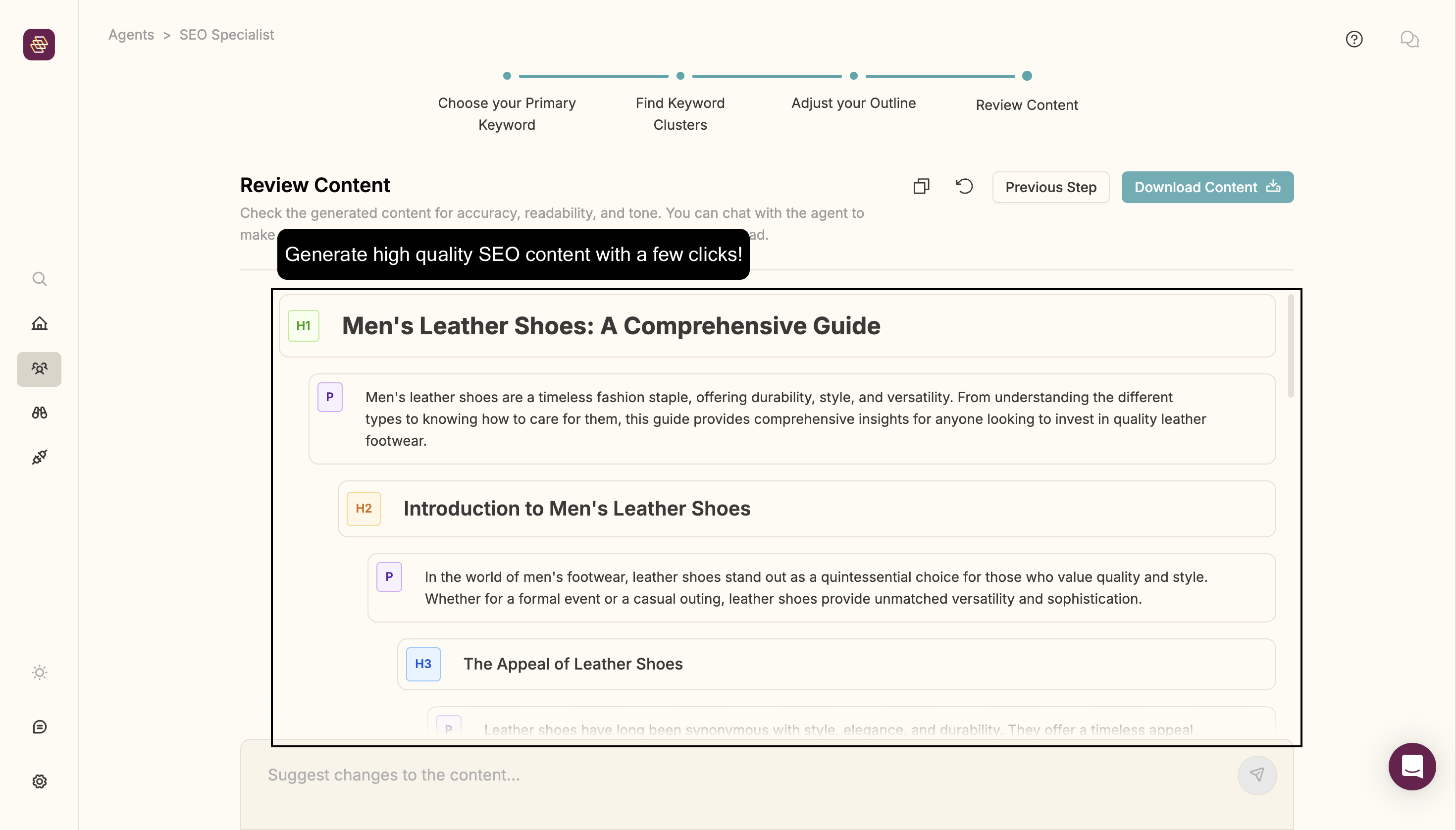Screen dimensions: 1456x830
Task: Open the plug integrations icon in sidebar
Action: [39, 457]
